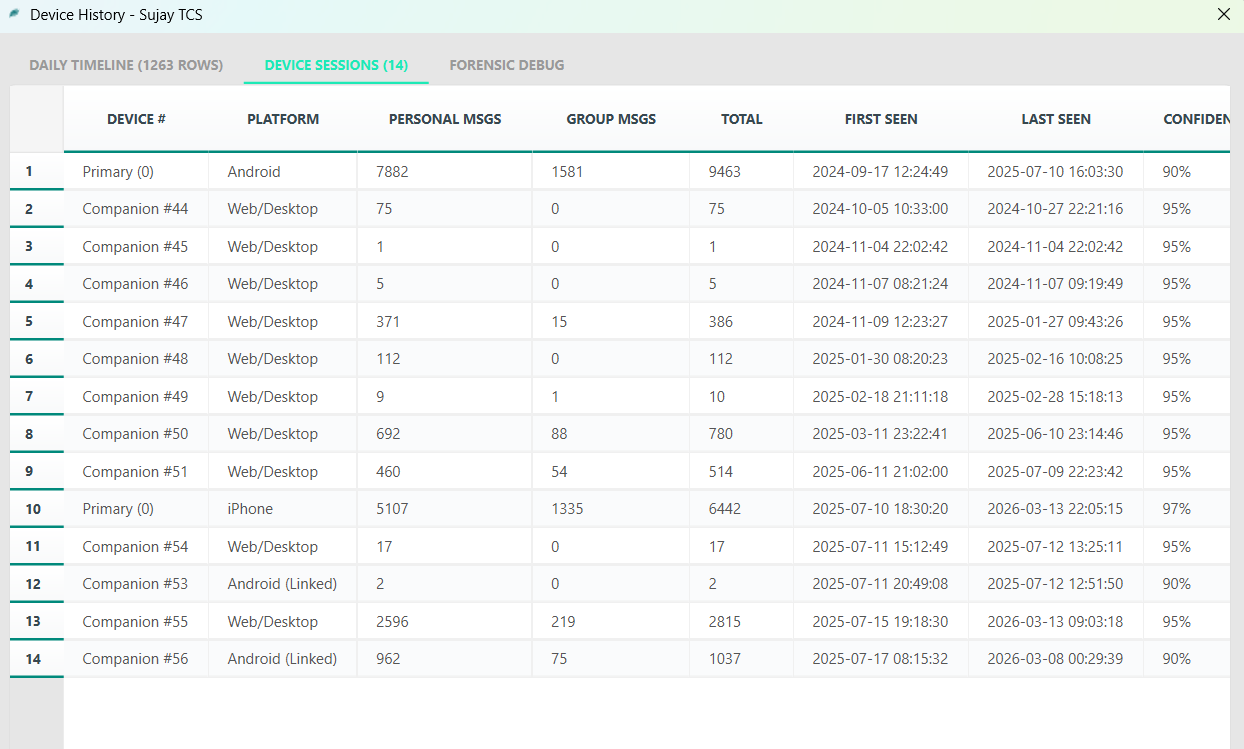
Task: Select row header number 10
Action: coord(37,509)
